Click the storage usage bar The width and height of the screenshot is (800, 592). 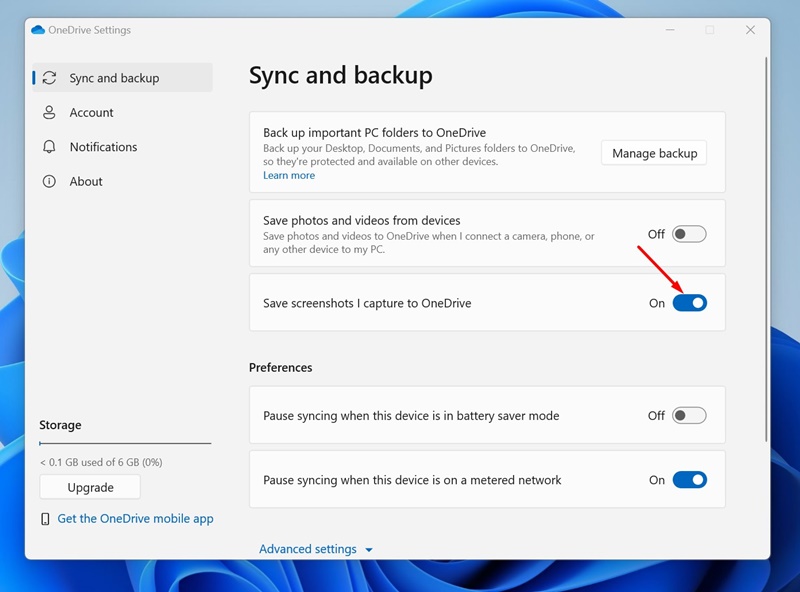click(124, 441)
